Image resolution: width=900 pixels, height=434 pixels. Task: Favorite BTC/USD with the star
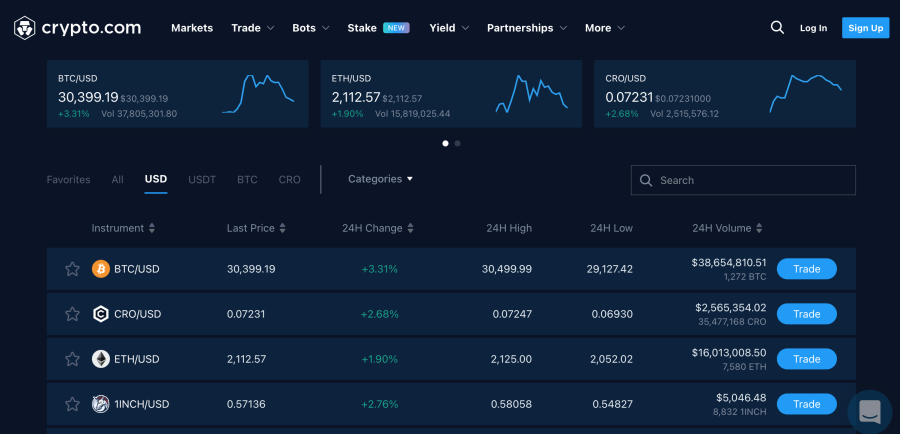point(72,269)
